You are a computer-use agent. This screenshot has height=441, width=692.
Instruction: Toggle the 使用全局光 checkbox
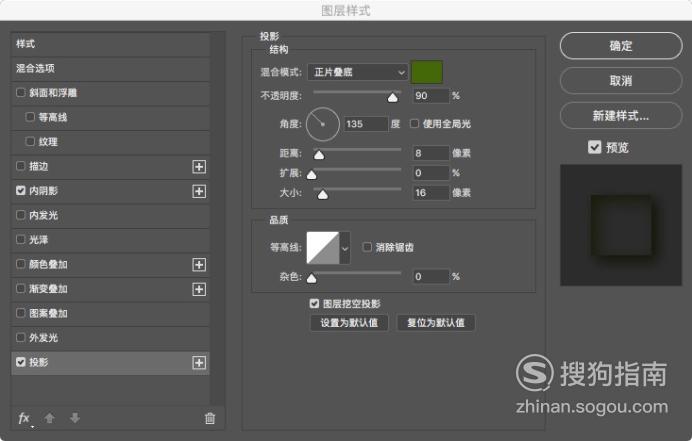tap(414, 124)
